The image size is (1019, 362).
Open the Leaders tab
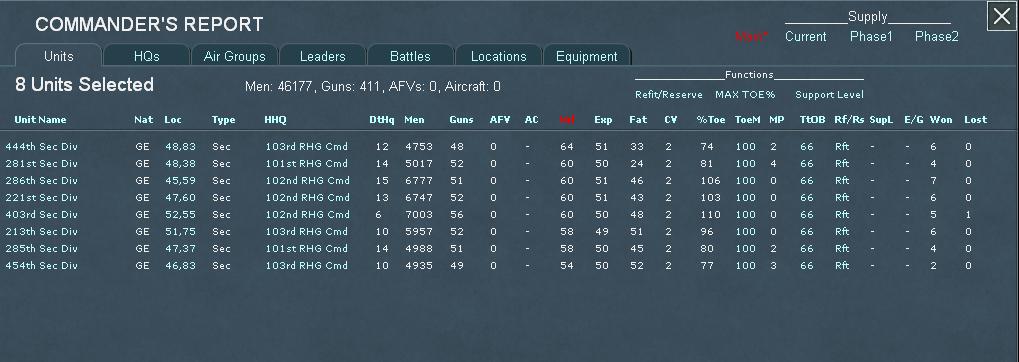click(x=322, y=56)
